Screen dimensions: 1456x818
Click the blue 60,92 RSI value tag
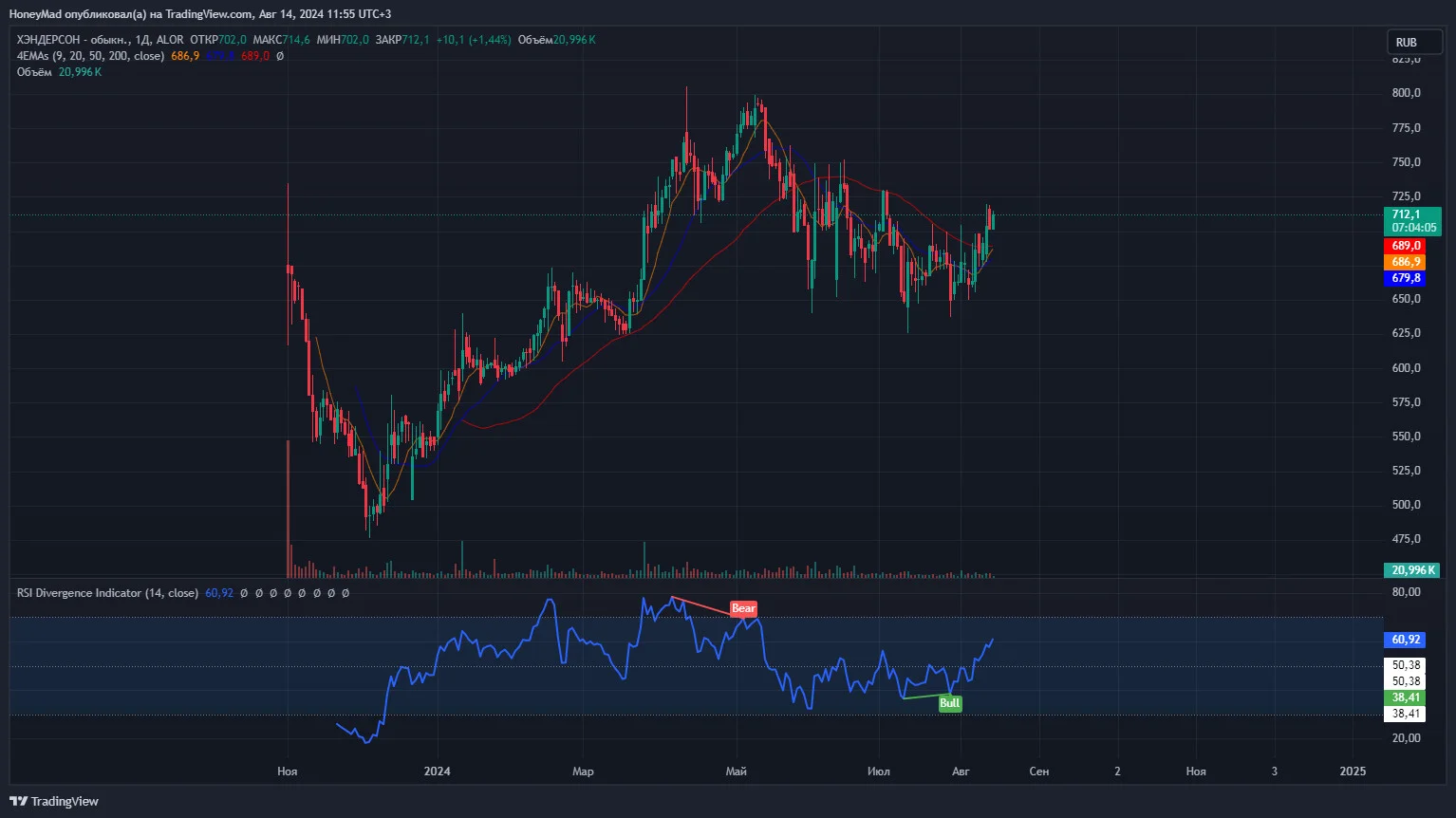1405,640
